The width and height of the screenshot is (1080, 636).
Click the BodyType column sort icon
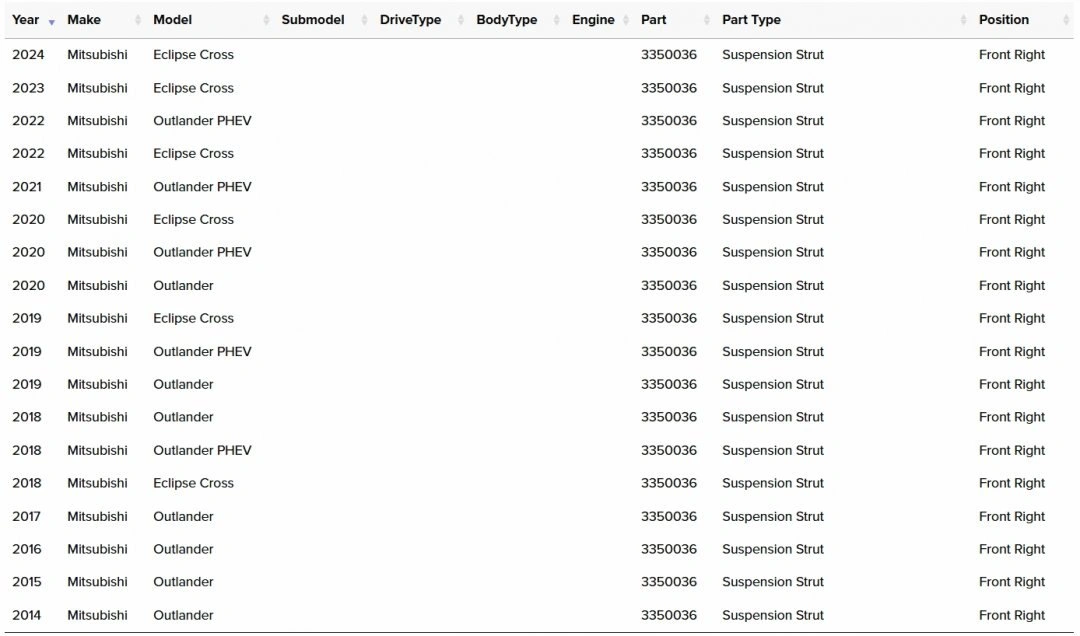pyautogui.click(x=557, y=20)
